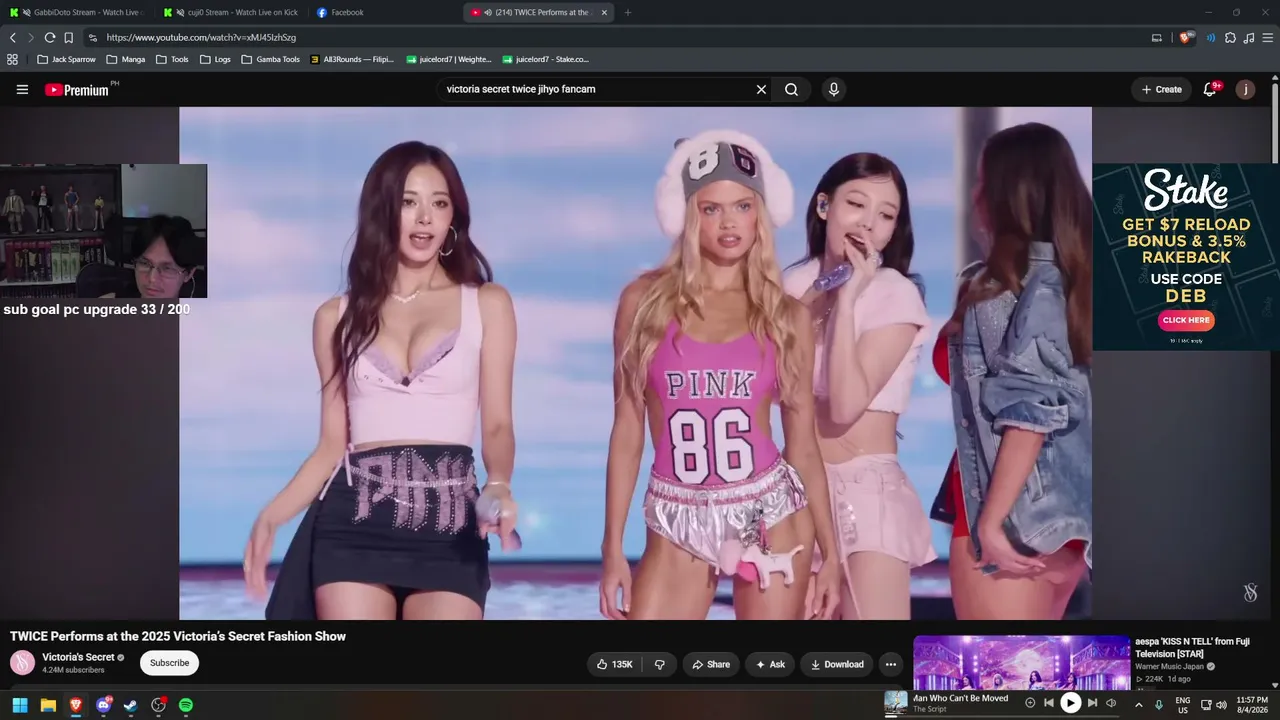
Task: Open a new browser tab
Action: click(x=628, y=13)
